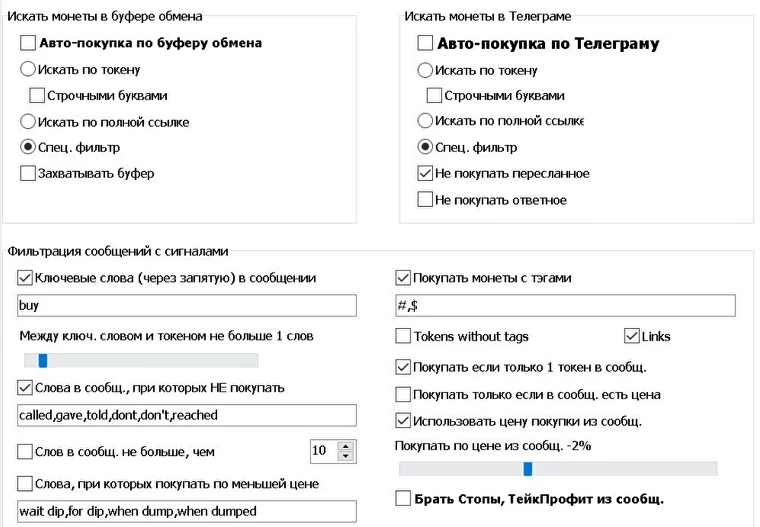Toggle «Ключевые слова (через запятую) в сообщении»
The height and width of the screenshot is (527, 760).
25,278
